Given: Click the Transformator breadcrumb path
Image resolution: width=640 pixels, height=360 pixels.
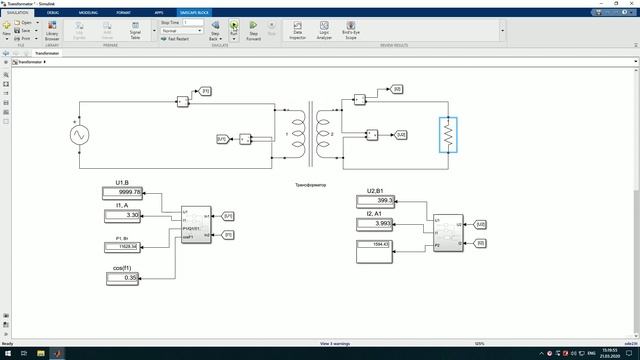Looking at the screenshot, I should click(29, 62).
